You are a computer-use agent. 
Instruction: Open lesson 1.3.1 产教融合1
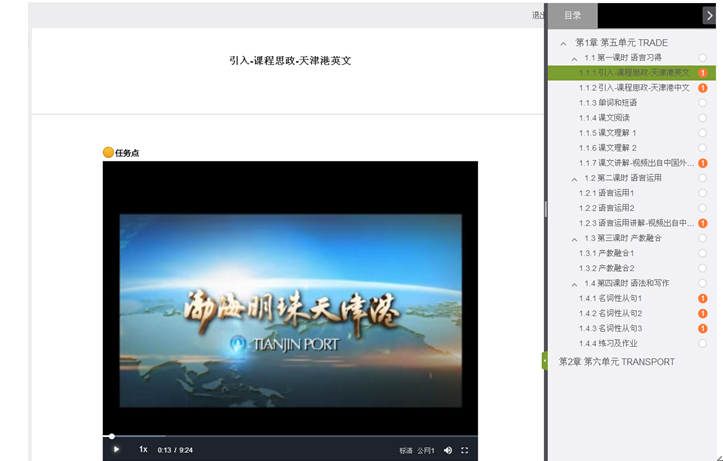(x=606, y=253)
